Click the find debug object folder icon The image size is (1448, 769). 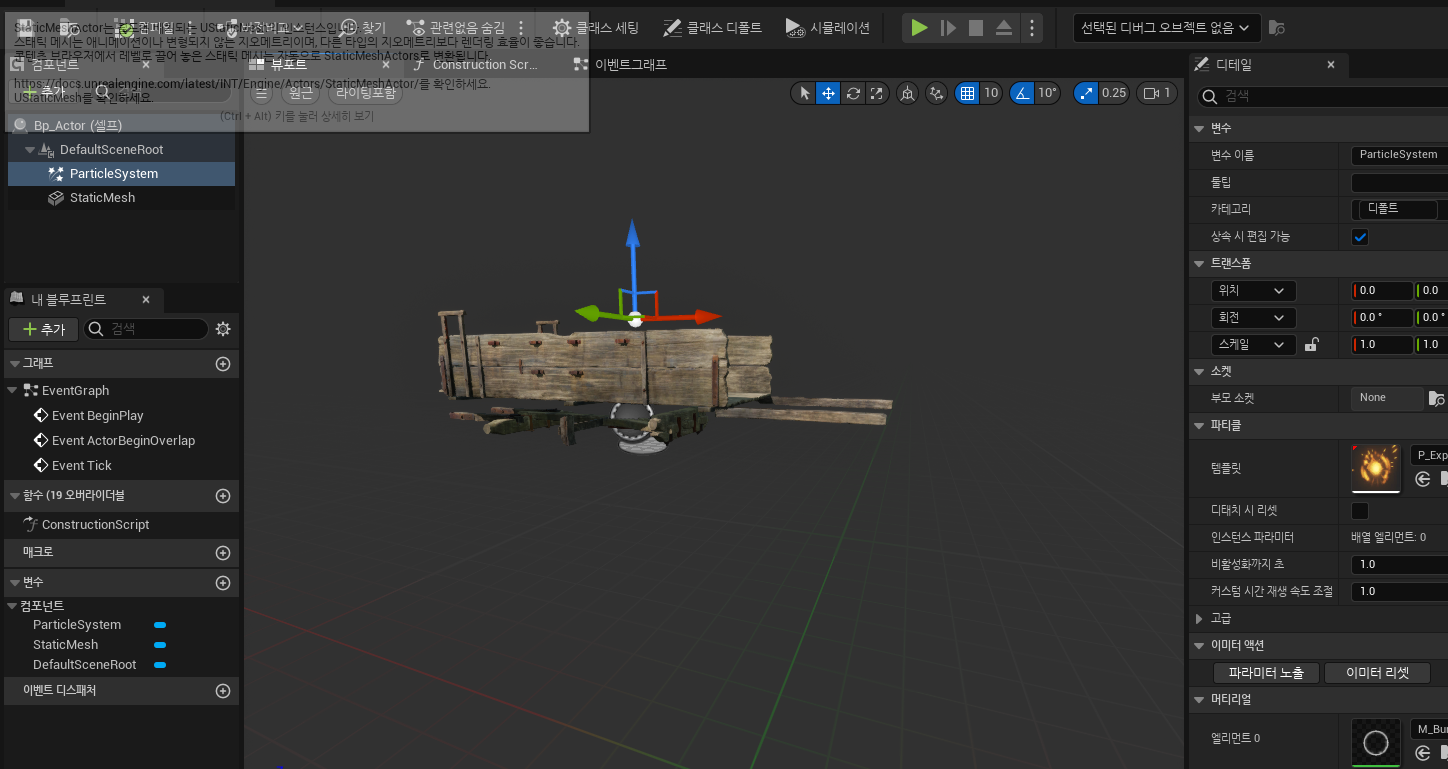click(1276, 28)
